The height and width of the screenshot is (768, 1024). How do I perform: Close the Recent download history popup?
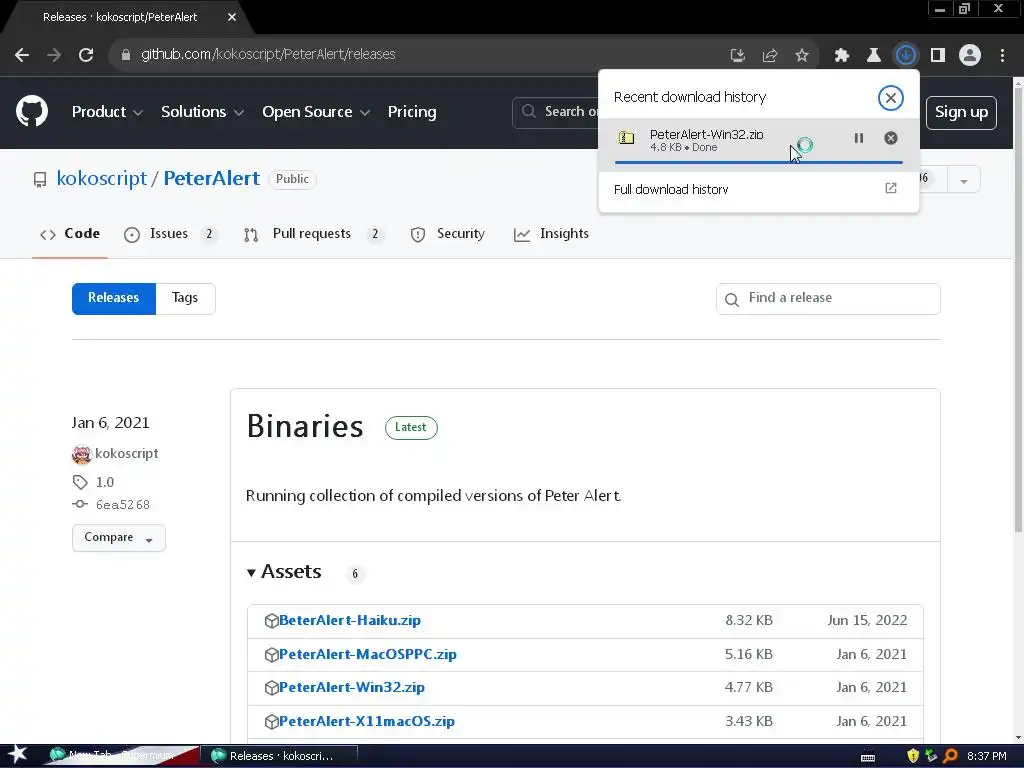click(x=891, y=98)
